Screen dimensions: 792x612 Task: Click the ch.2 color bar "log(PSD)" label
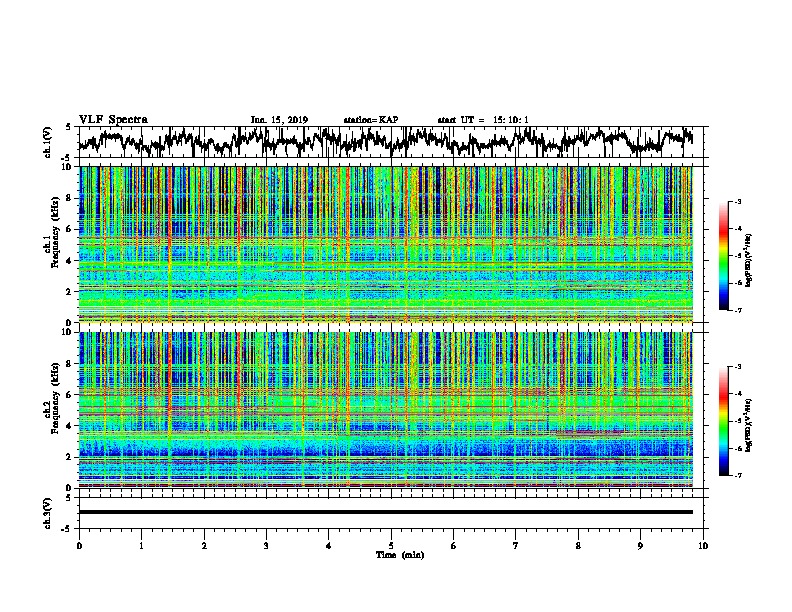pos(750,425)
